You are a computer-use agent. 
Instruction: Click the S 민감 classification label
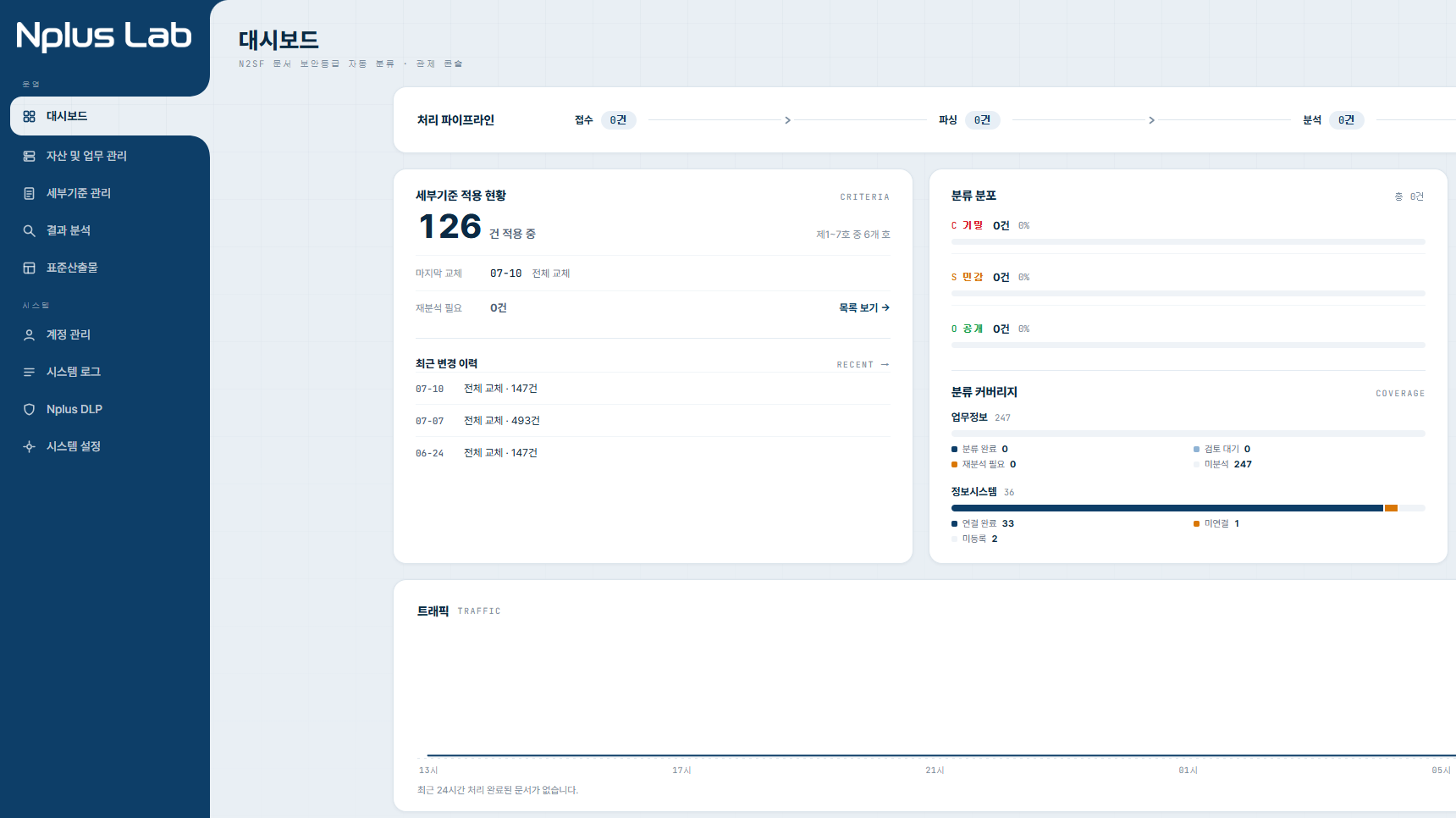[x=967, y=277]
